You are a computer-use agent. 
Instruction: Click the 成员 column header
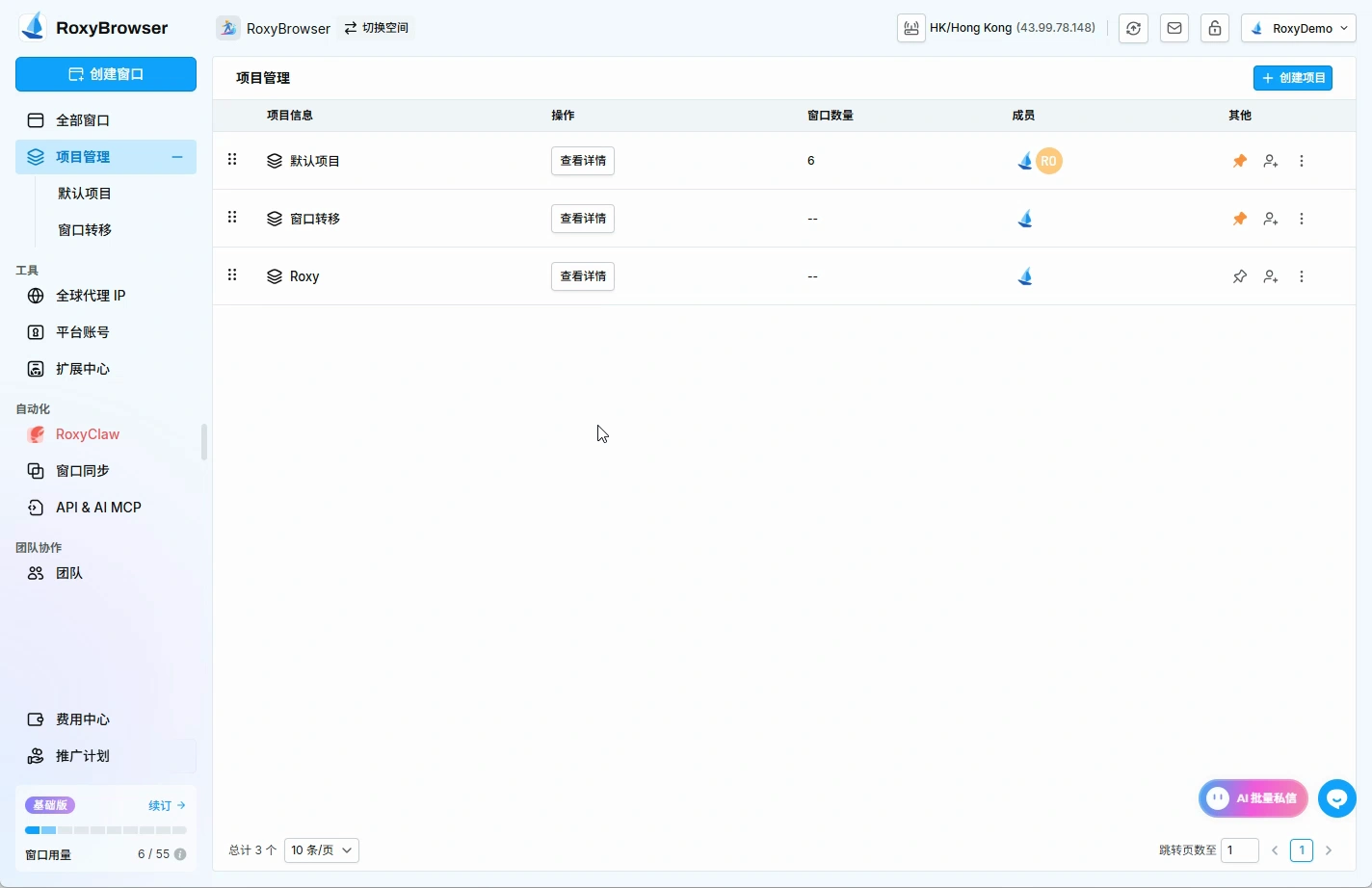pos(1023,116)
